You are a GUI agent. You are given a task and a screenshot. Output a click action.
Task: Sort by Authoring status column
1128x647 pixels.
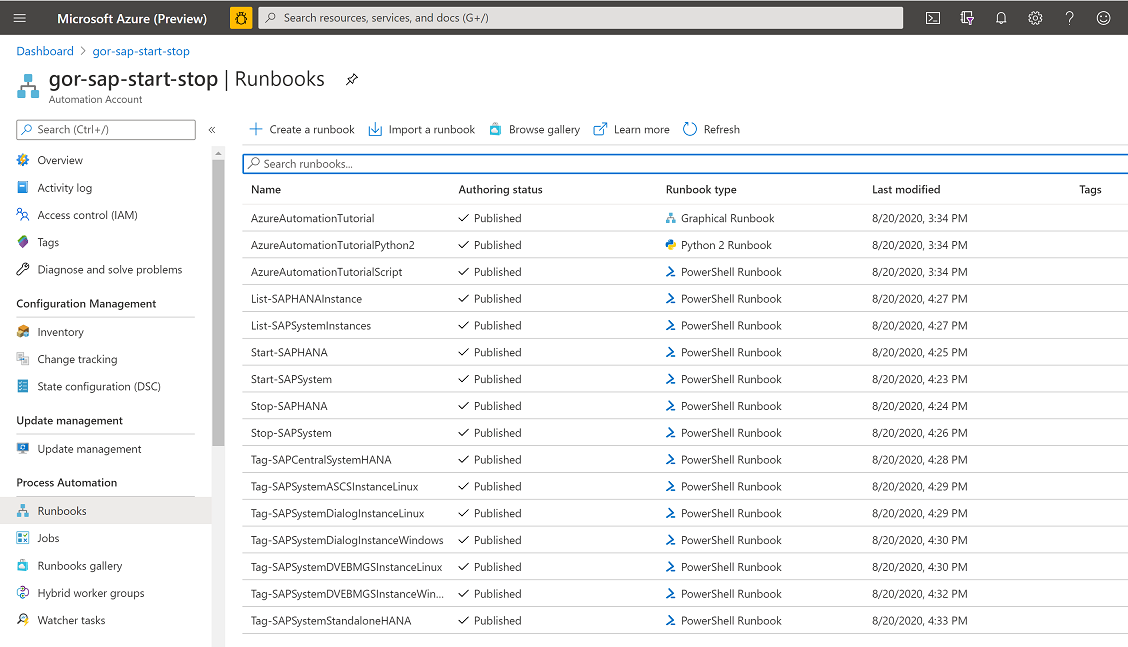click(500, 190)
